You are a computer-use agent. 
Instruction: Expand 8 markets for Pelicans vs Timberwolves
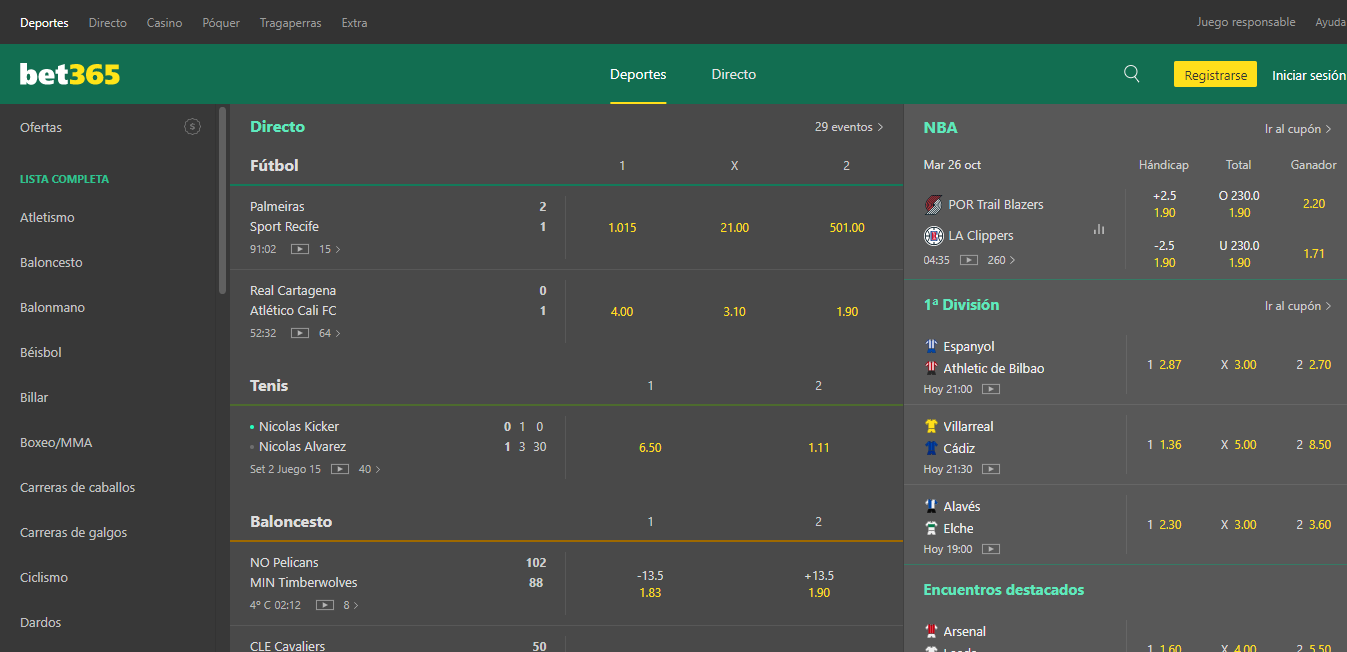351,605
